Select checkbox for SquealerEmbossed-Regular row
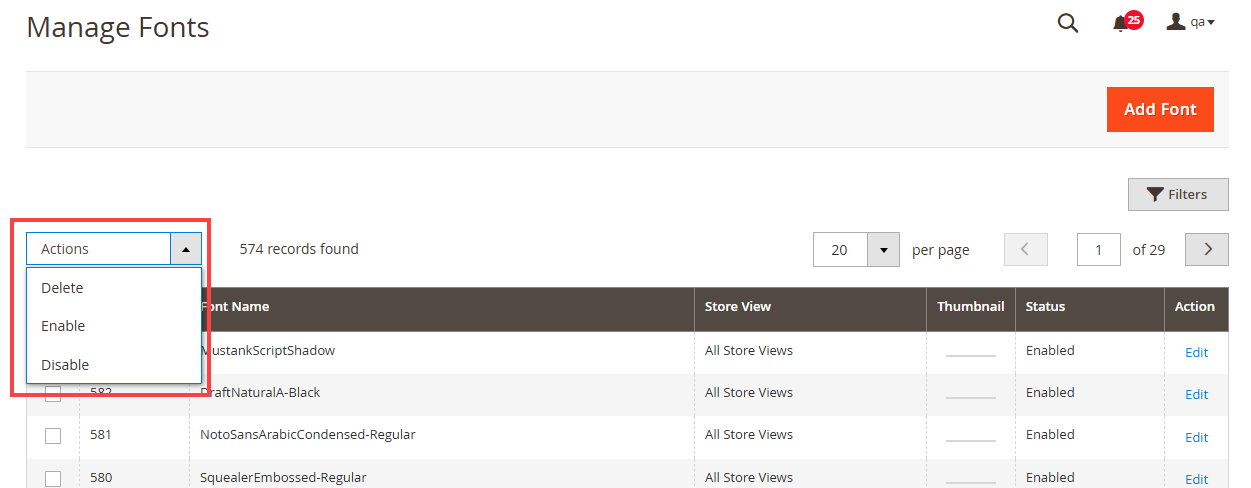 (53, 478)
